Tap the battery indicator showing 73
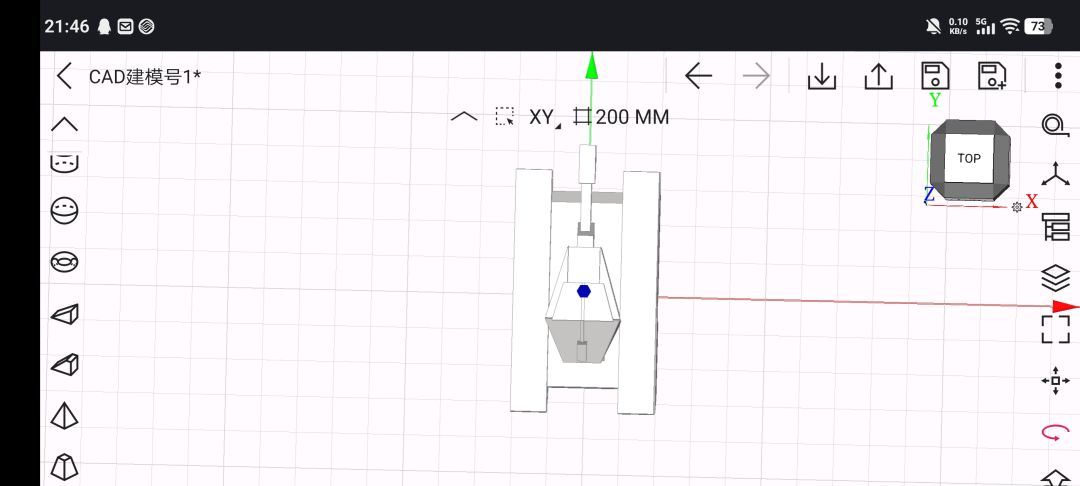Screen dimensions: 1080x486 (1039, 26)
